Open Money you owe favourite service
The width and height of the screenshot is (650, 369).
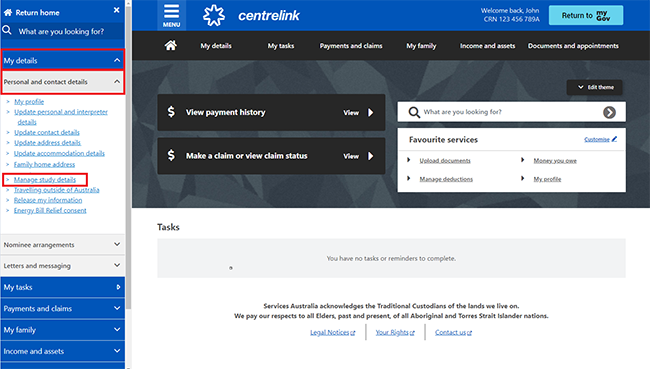coord(555,160)
